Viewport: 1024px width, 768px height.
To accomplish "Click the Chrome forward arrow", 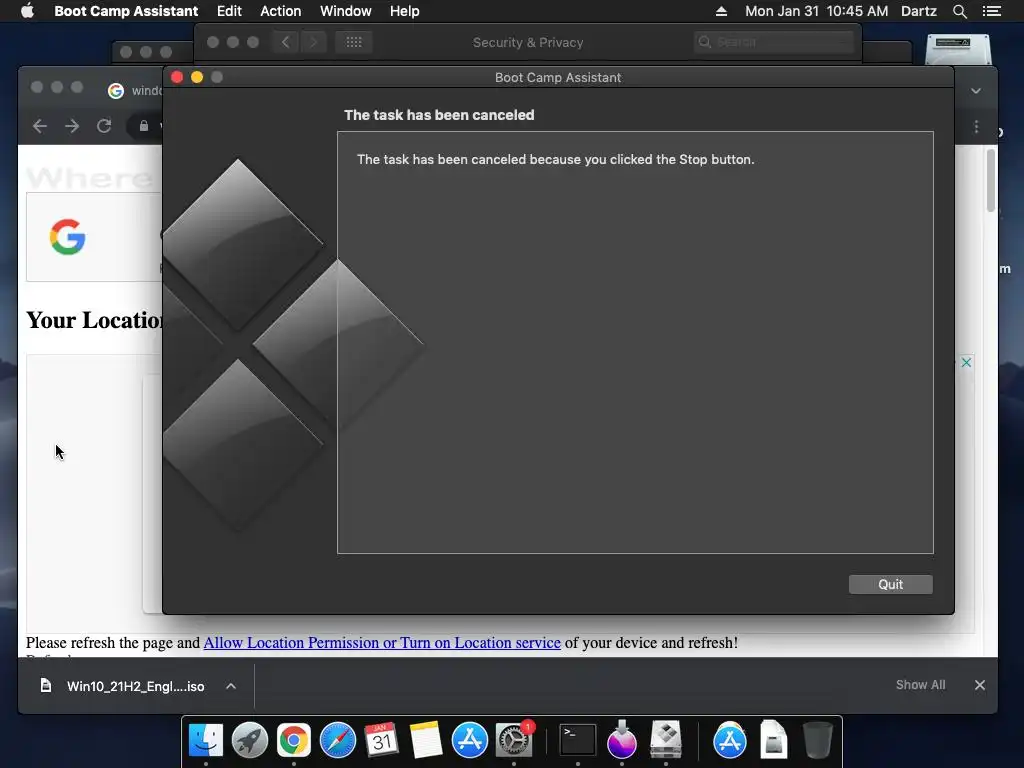I will pyautogui.click(x=72, y=126).
